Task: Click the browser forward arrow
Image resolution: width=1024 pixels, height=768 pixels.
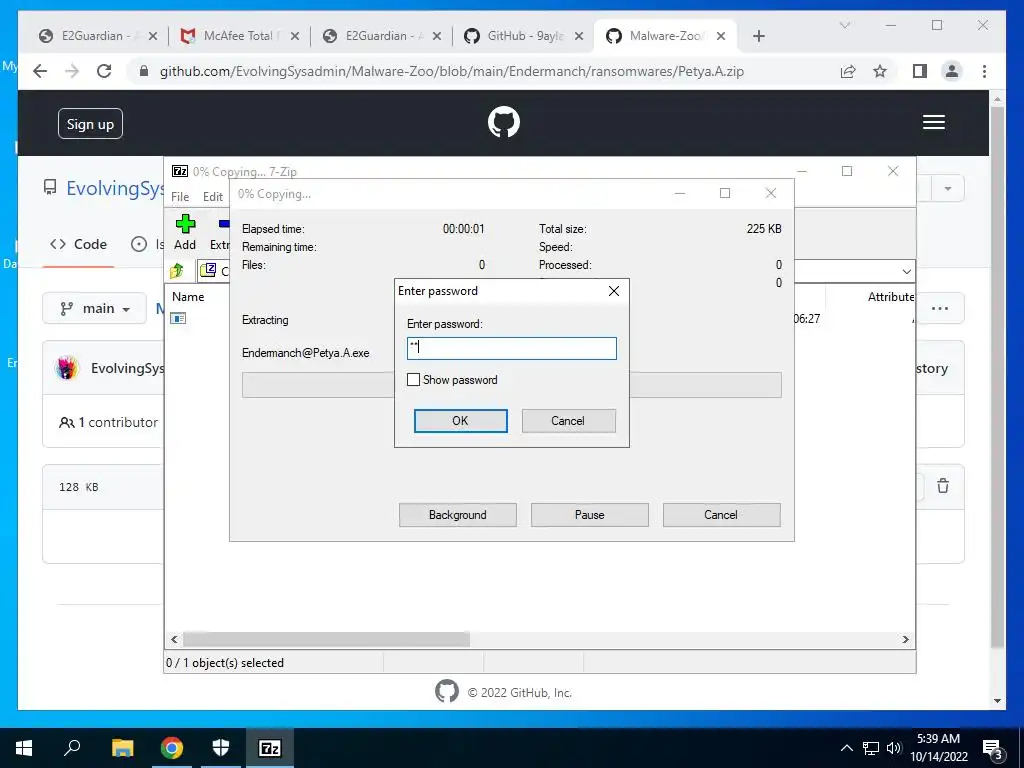Action: tap(72, 71)
